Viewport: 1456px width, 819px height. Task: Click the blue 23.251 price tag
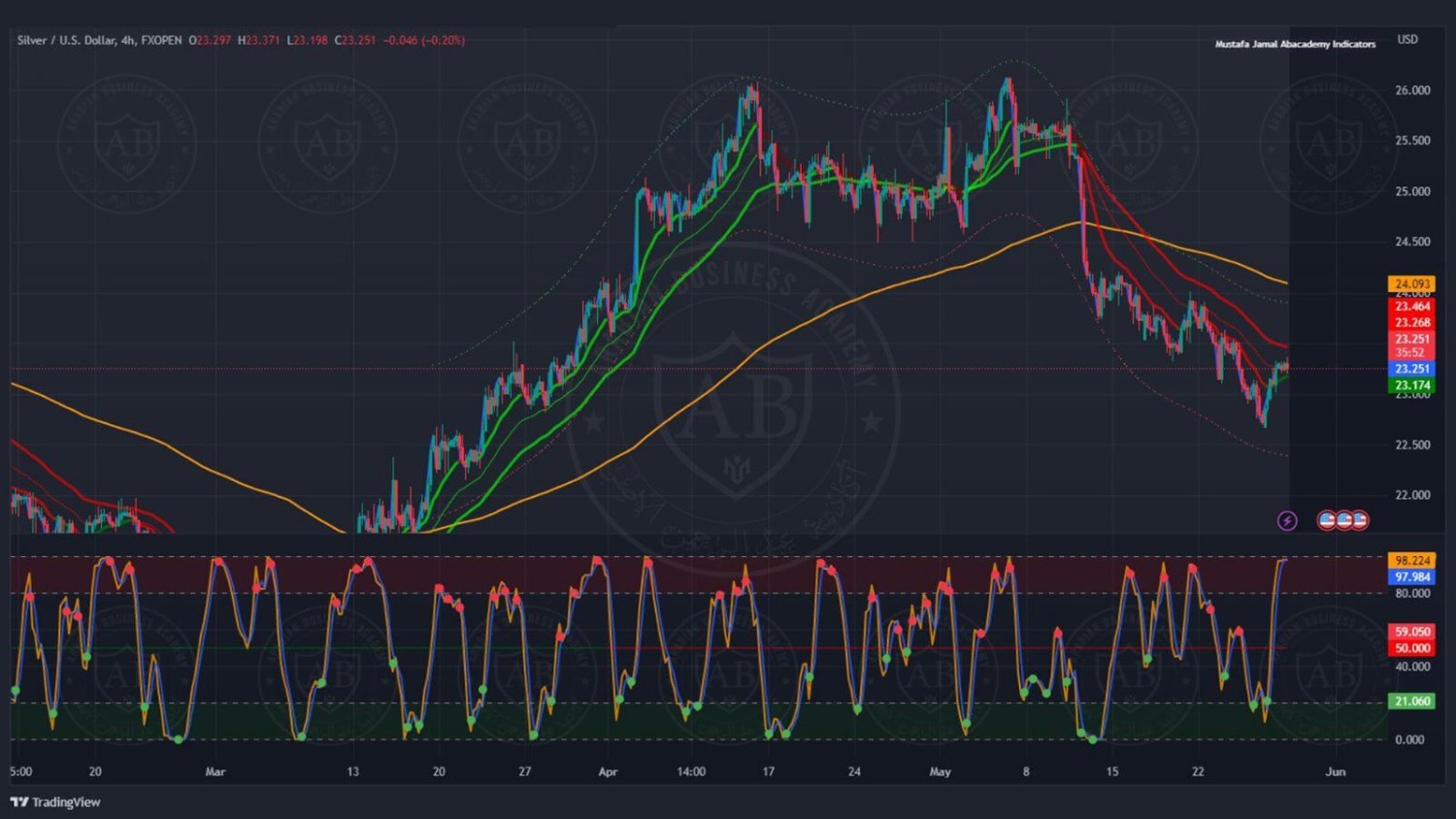coord(1412,369)
